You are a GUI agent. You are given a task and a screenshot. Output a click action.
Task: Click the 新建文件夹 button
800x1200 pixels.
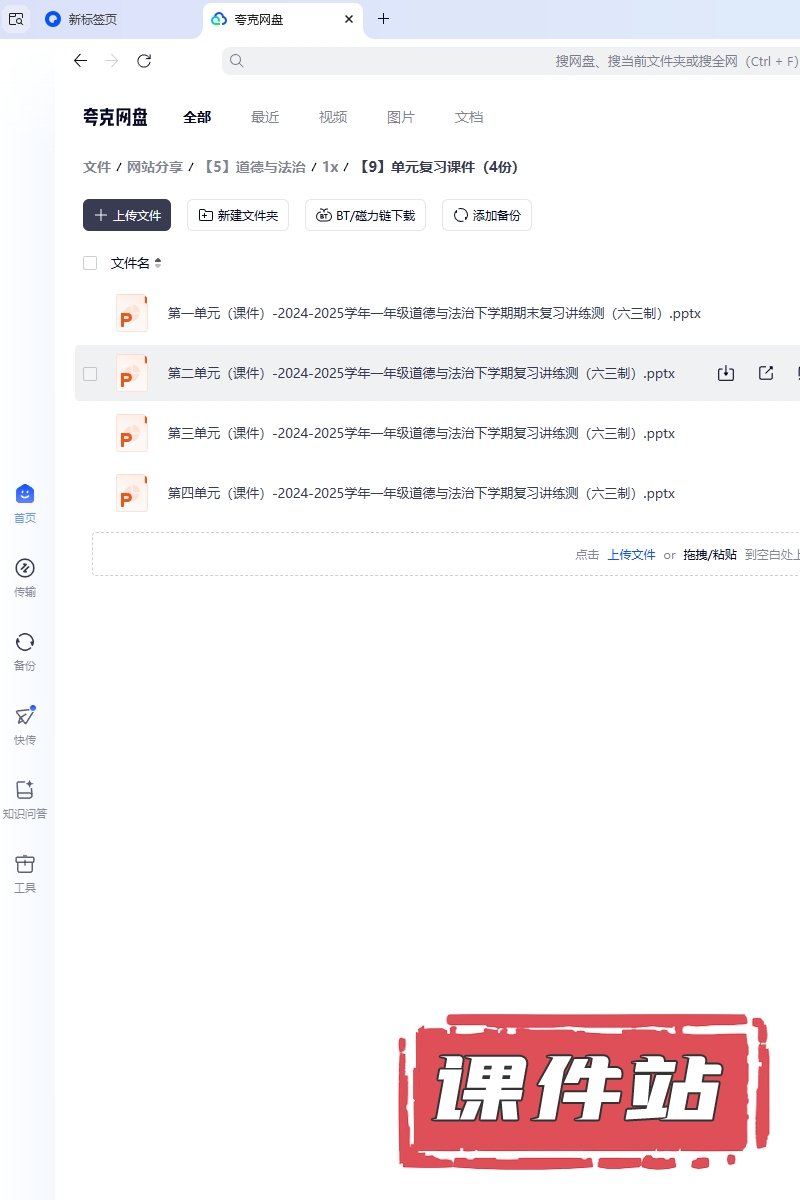tap(238, 215)
